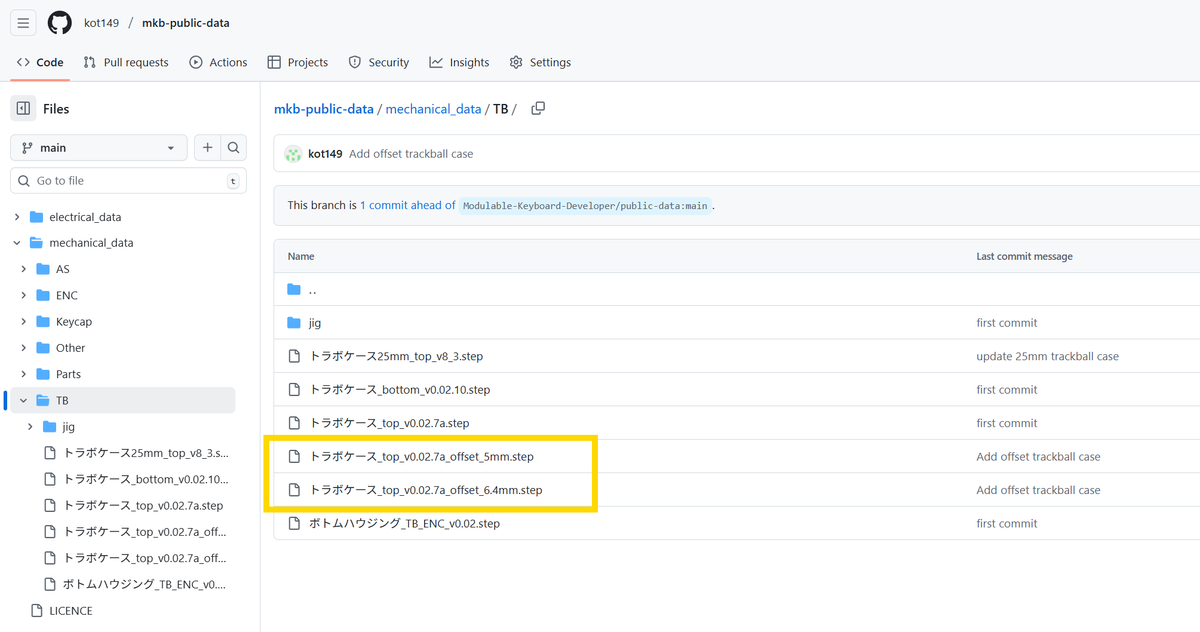Open the main branch dropdown

click(x=98, y=148)
